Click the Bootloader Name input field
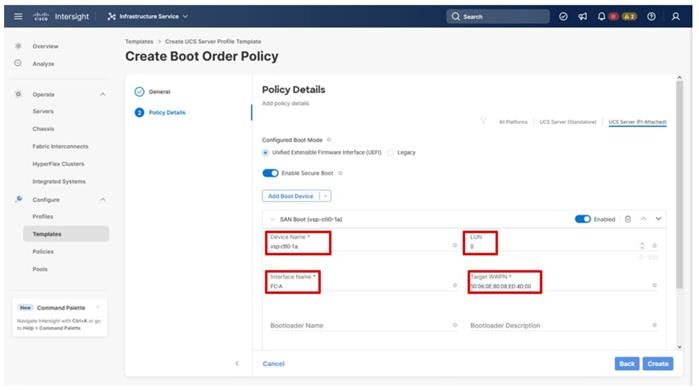 coord(359,325)
